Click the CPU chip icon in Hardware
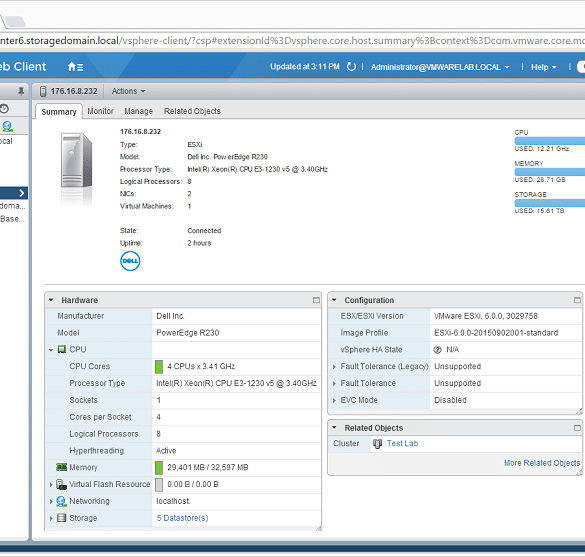The width and height of the screenshot is (585, 557). (62, 350)
